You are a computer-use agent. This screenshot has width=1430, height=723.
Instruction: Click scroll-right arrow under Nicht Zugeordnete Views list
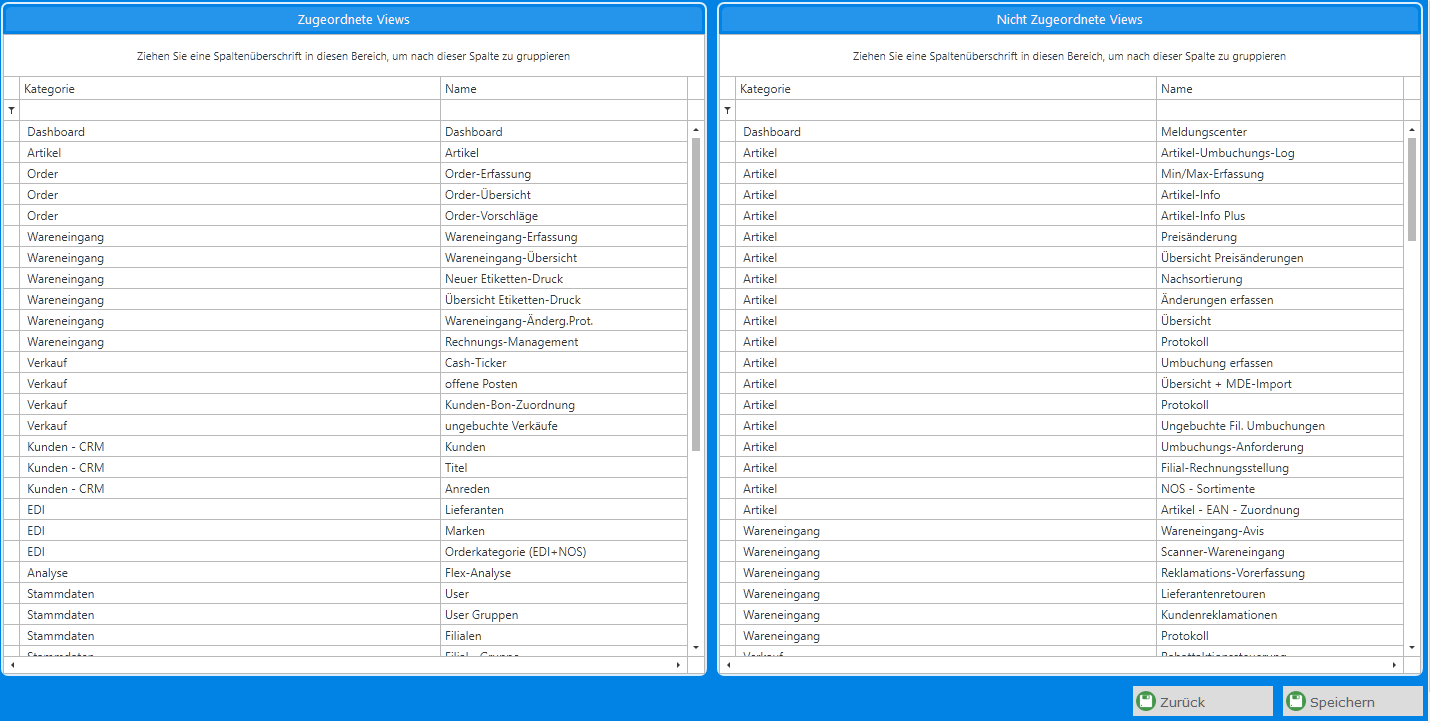[1394, 664]
